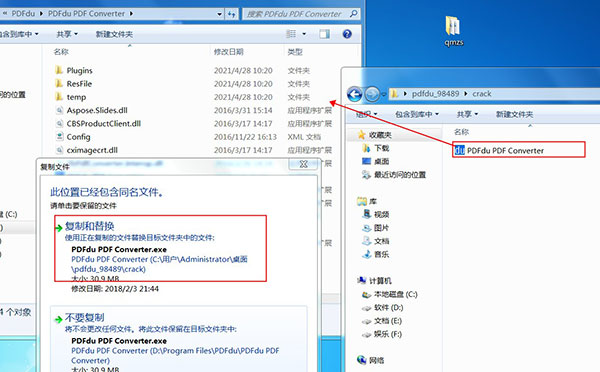Open the view options dropdown arrow

(x=304, y=34)
